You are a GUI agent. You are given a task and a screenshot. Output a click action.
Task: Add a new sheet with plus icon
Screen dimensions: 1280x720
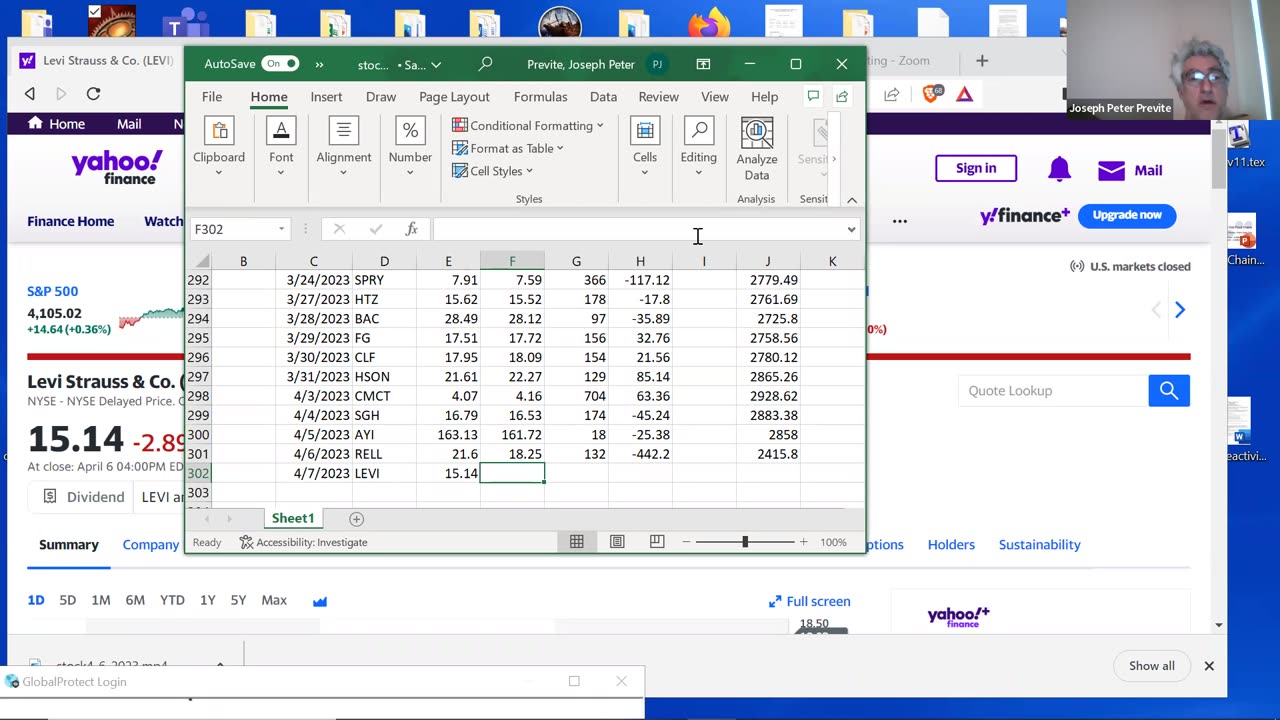coord(356,519)
